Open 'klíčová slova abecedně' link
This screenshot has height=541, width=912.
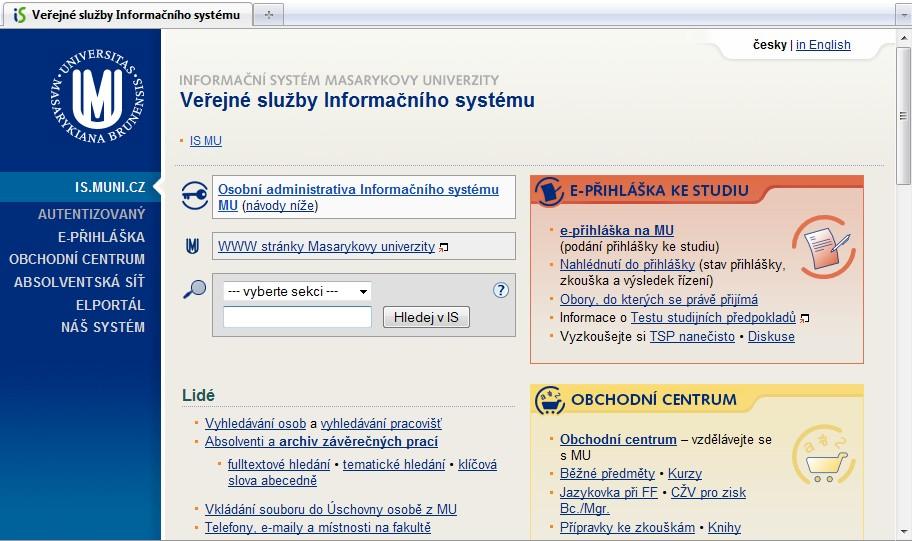coord(362,472)
